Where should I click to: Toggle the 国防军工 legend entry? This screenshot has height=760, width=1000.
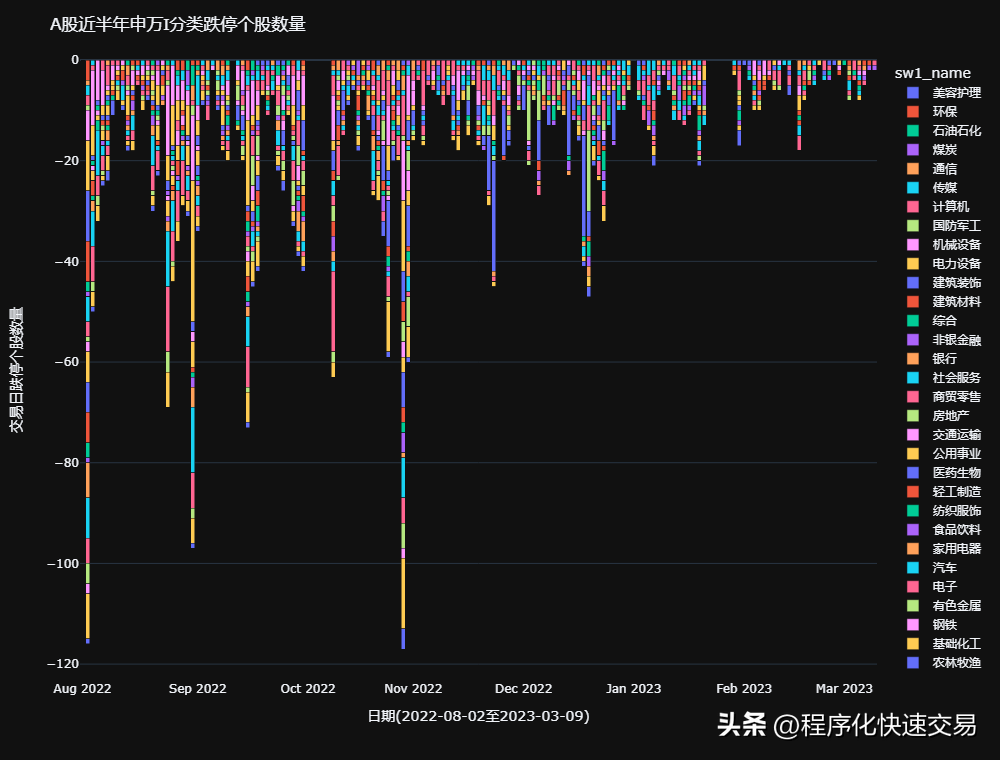[944, 226]
